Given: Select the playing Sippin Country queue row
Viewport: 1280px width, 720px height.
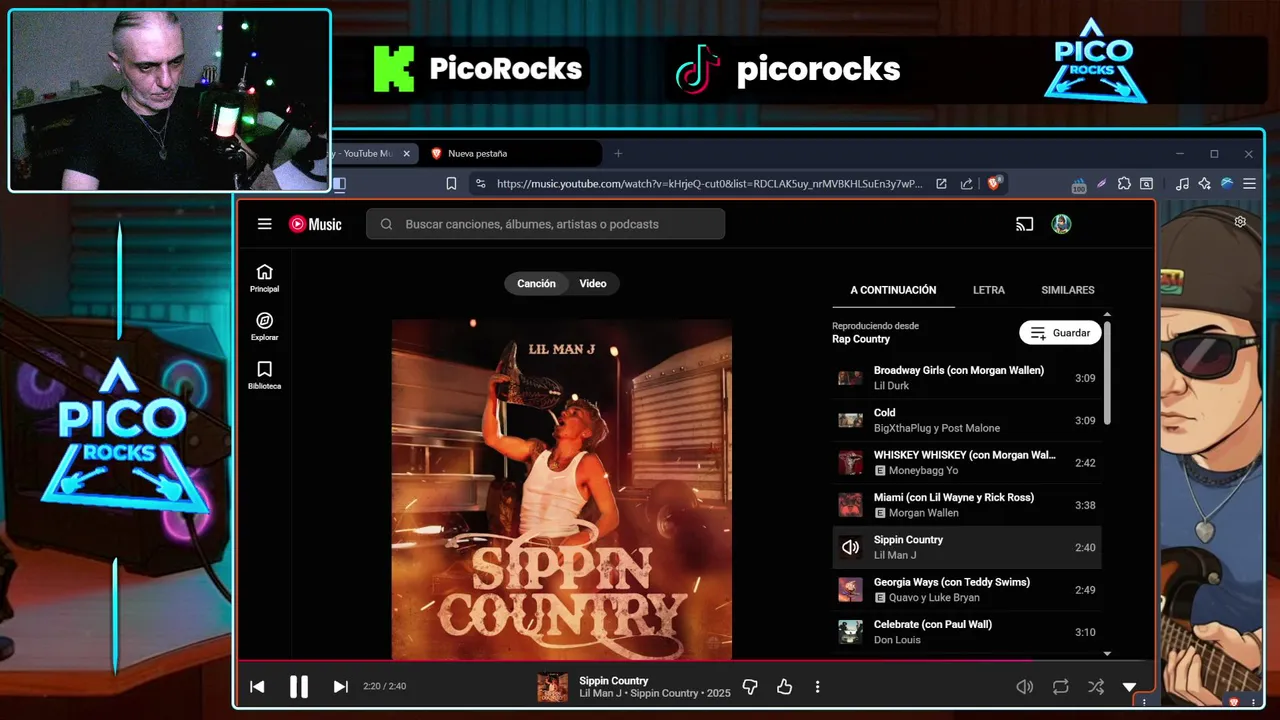Looking at the screenshot, I should [x=966, y=547].
